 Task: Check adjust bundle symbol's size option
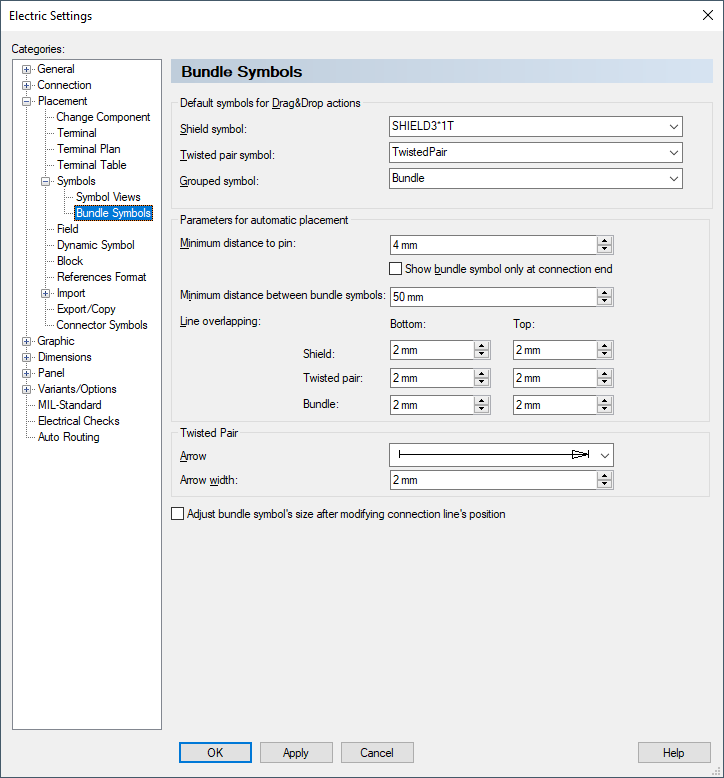click(x=178, y=514)
